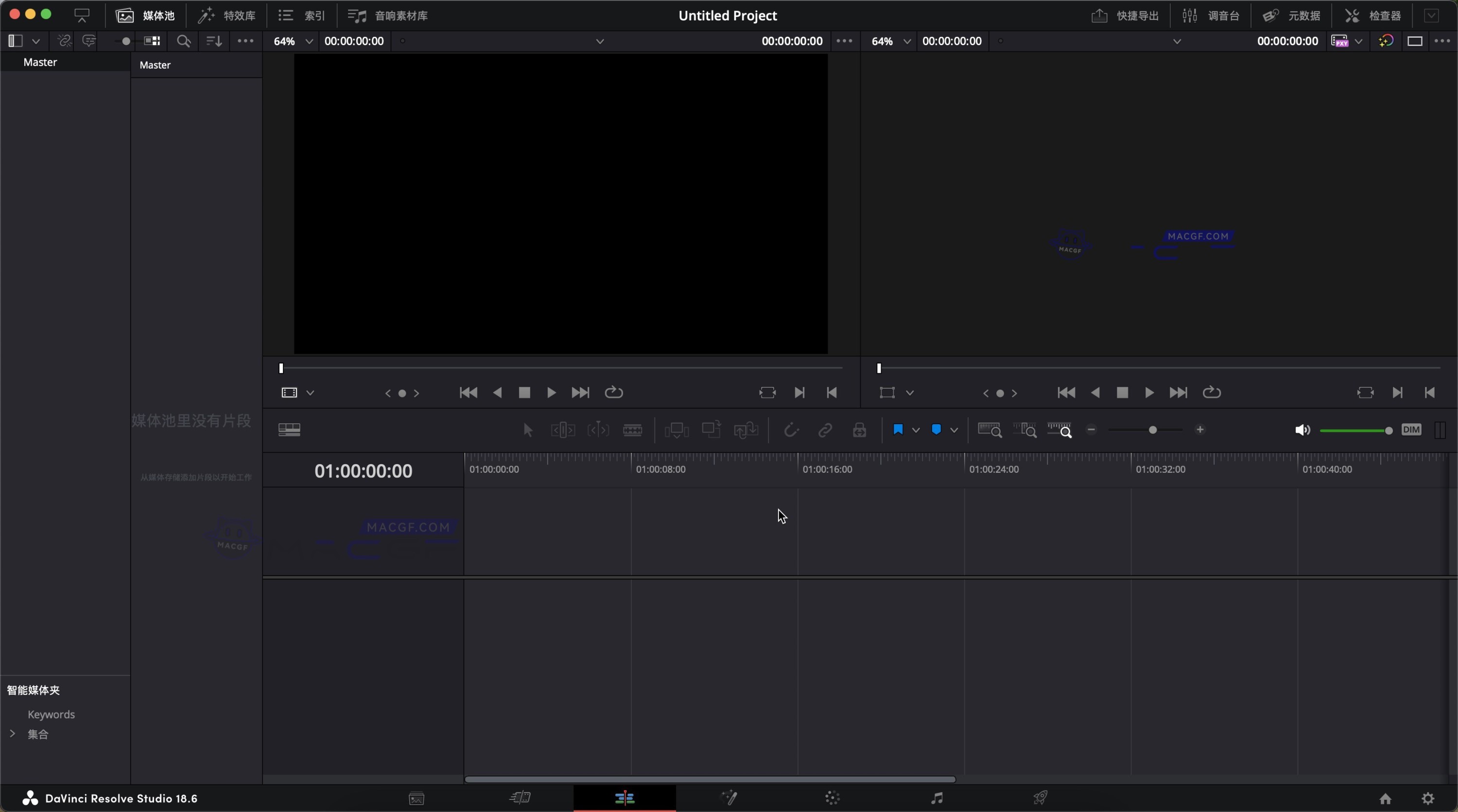Toggle linked selection chain icon
This screenshot has width=1458, height=812.
click(x=825, y=430)
